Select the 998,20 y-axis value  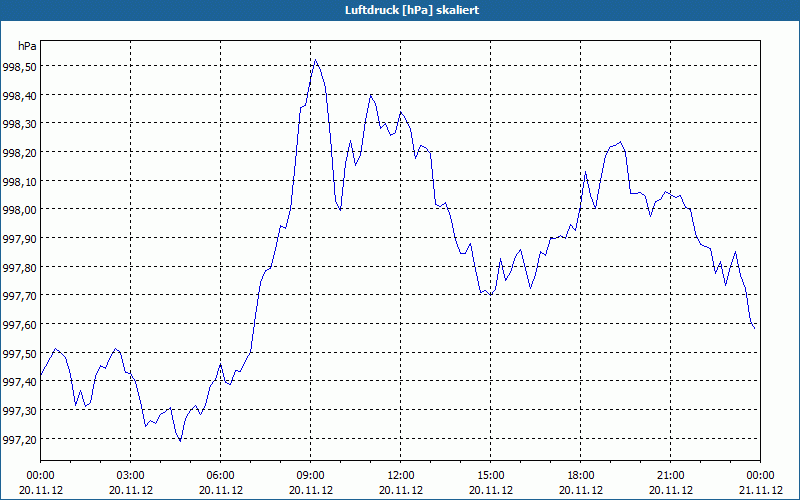click(18, 152)
